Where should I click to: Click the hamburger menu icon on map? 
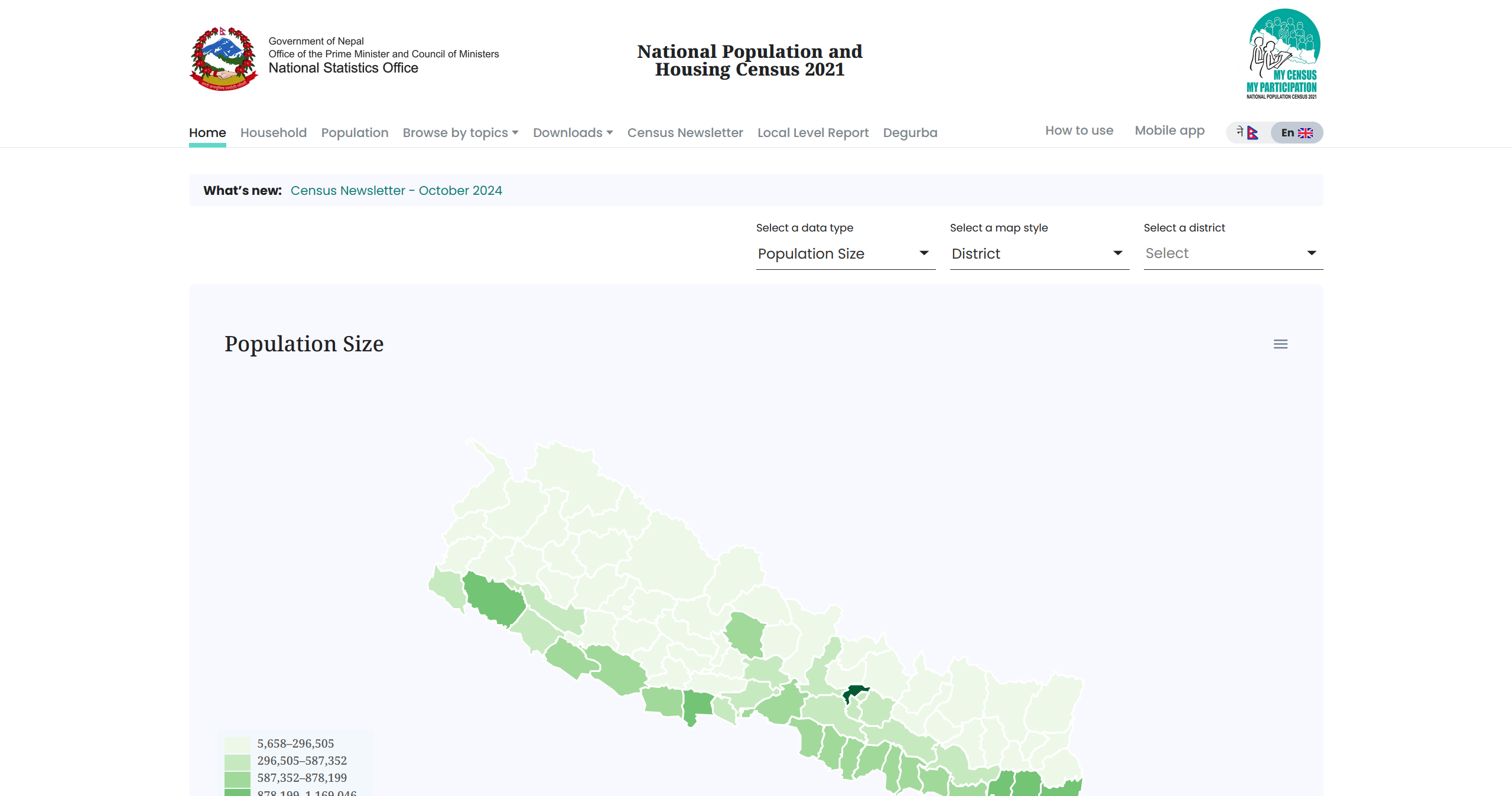(1281, 344)
